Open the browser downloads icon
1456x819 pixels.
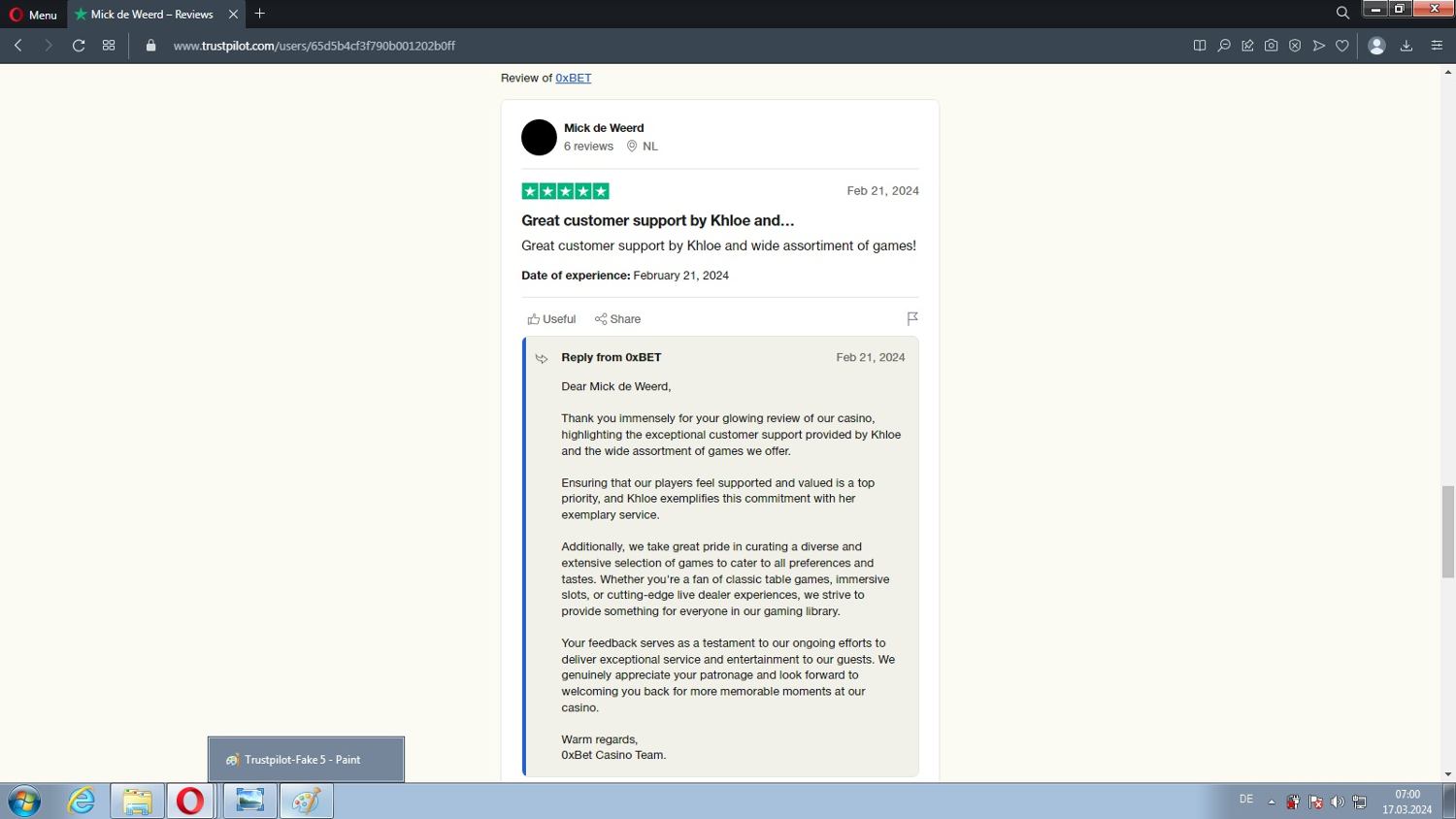pos(1406,46)
